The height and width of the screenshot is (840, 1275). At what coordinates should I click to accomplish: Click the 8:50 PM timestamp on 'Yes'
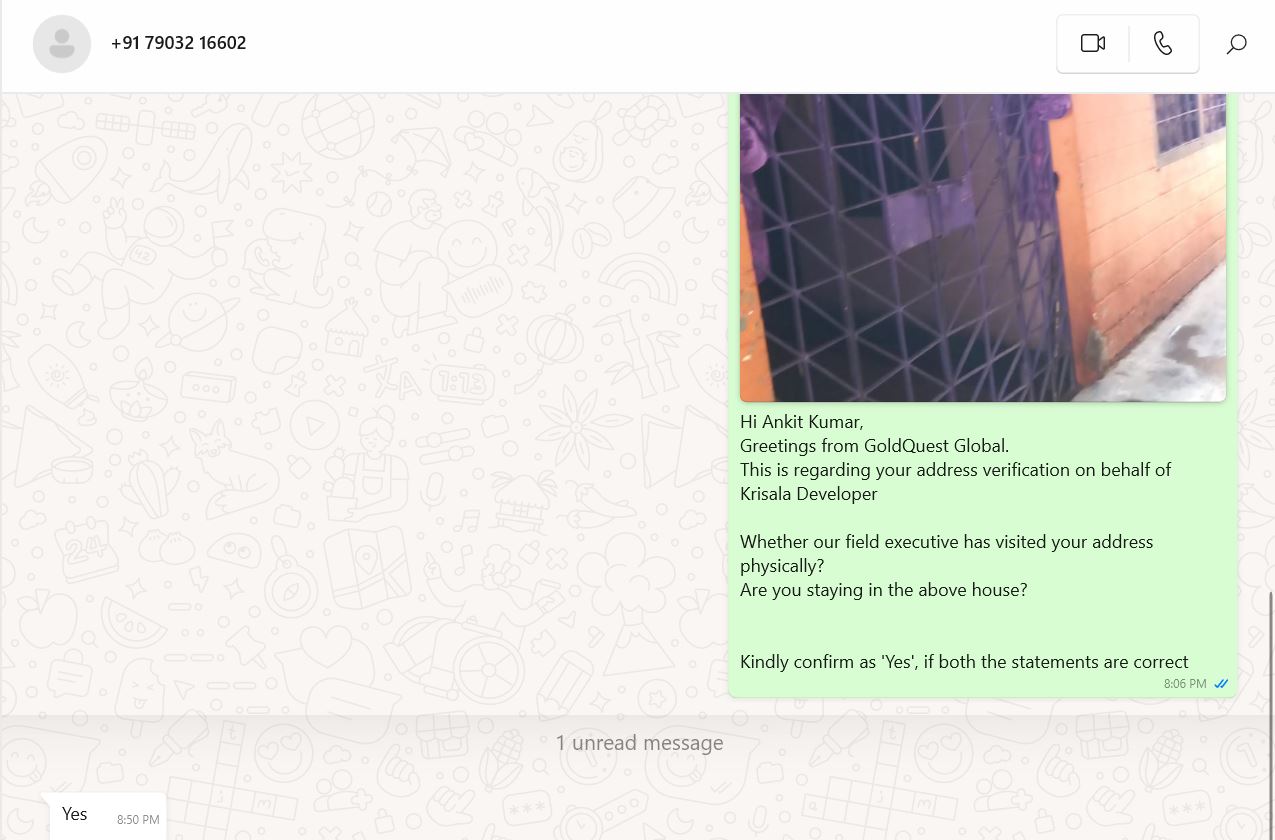point(138,820)
